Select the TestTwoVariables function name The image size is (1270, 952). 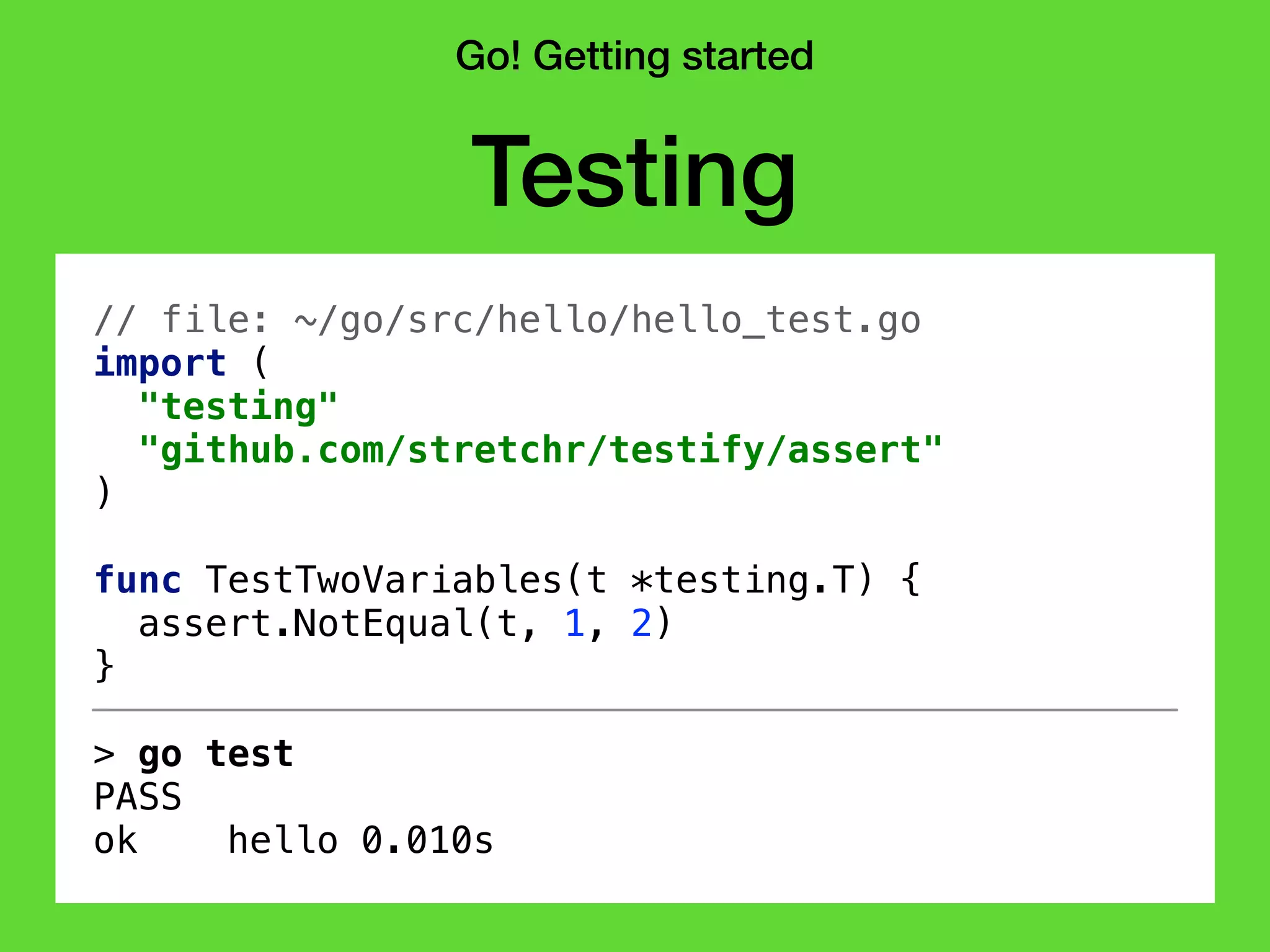point(383,580)
